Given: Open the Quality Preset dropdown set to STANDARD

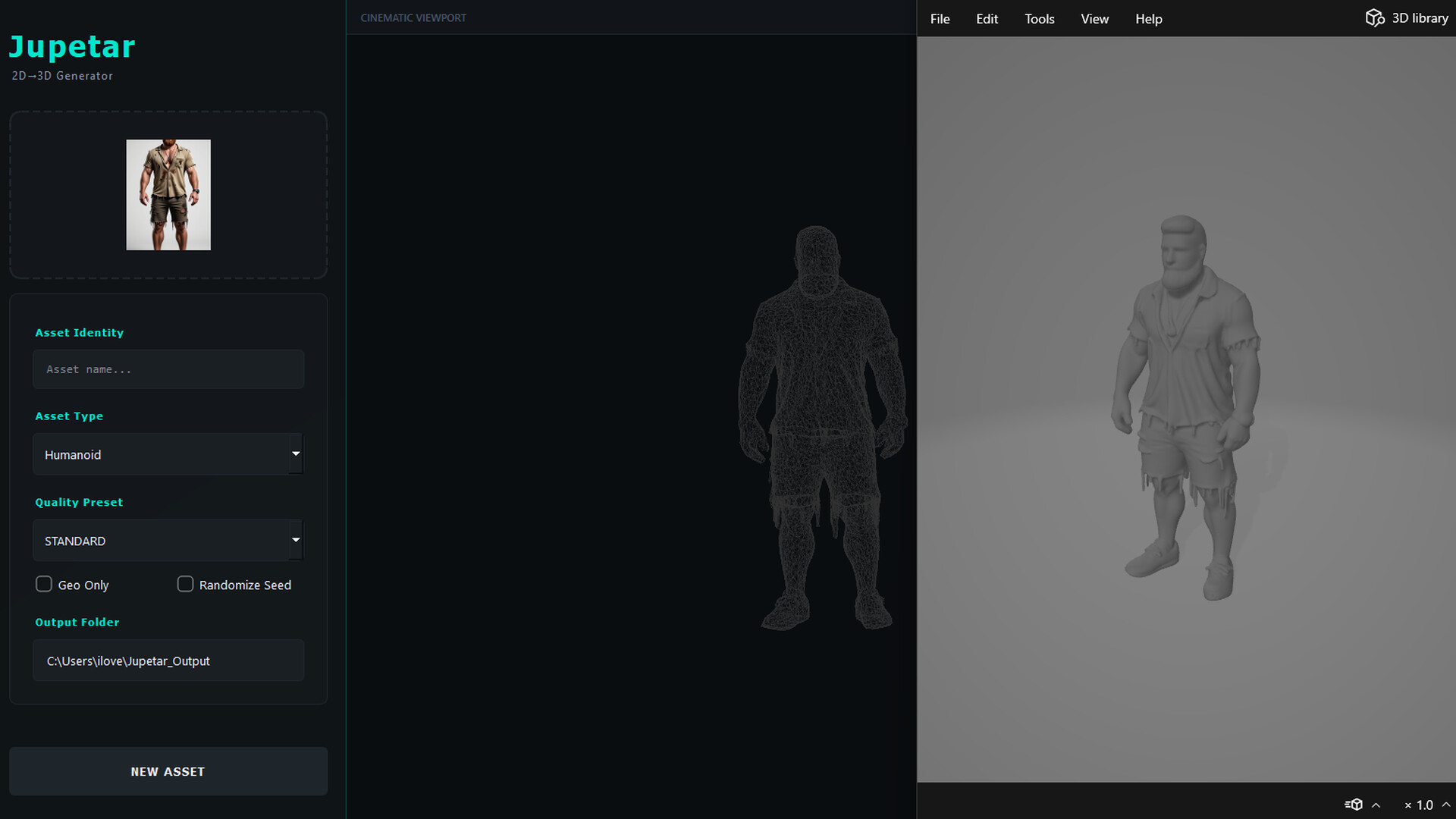Looking at the screenshot, I should coord(168,541).
